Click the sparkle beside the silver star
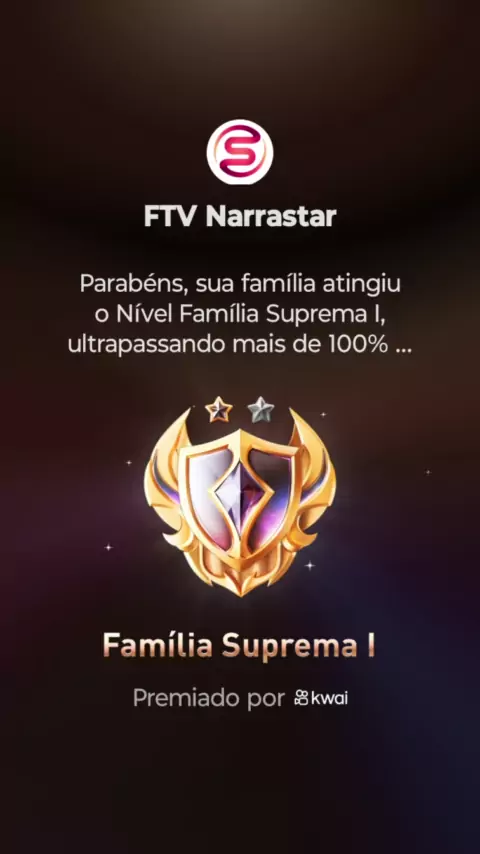The width and height of the screenshot is (480, 854). pyautogui.click(x=323, y=414)
